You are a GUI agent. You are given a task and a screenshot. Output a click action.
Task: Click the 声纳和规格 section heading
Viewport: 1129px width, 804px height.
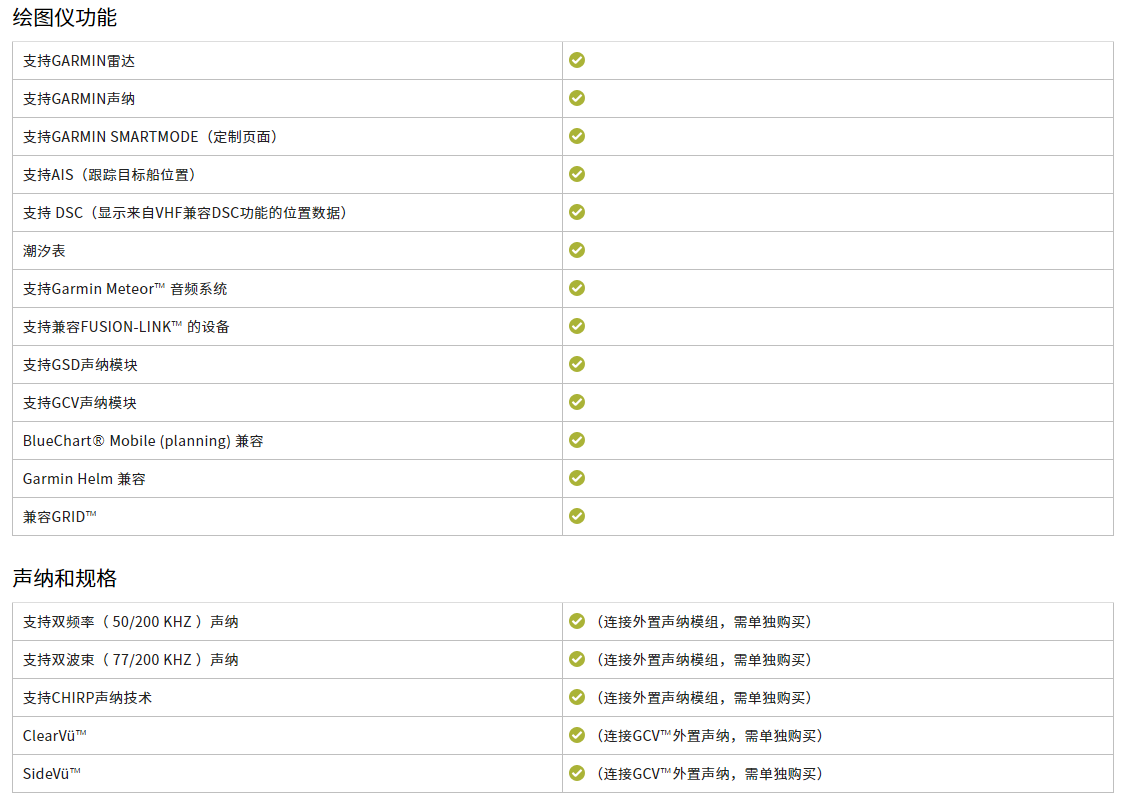(x=64, y=578)
